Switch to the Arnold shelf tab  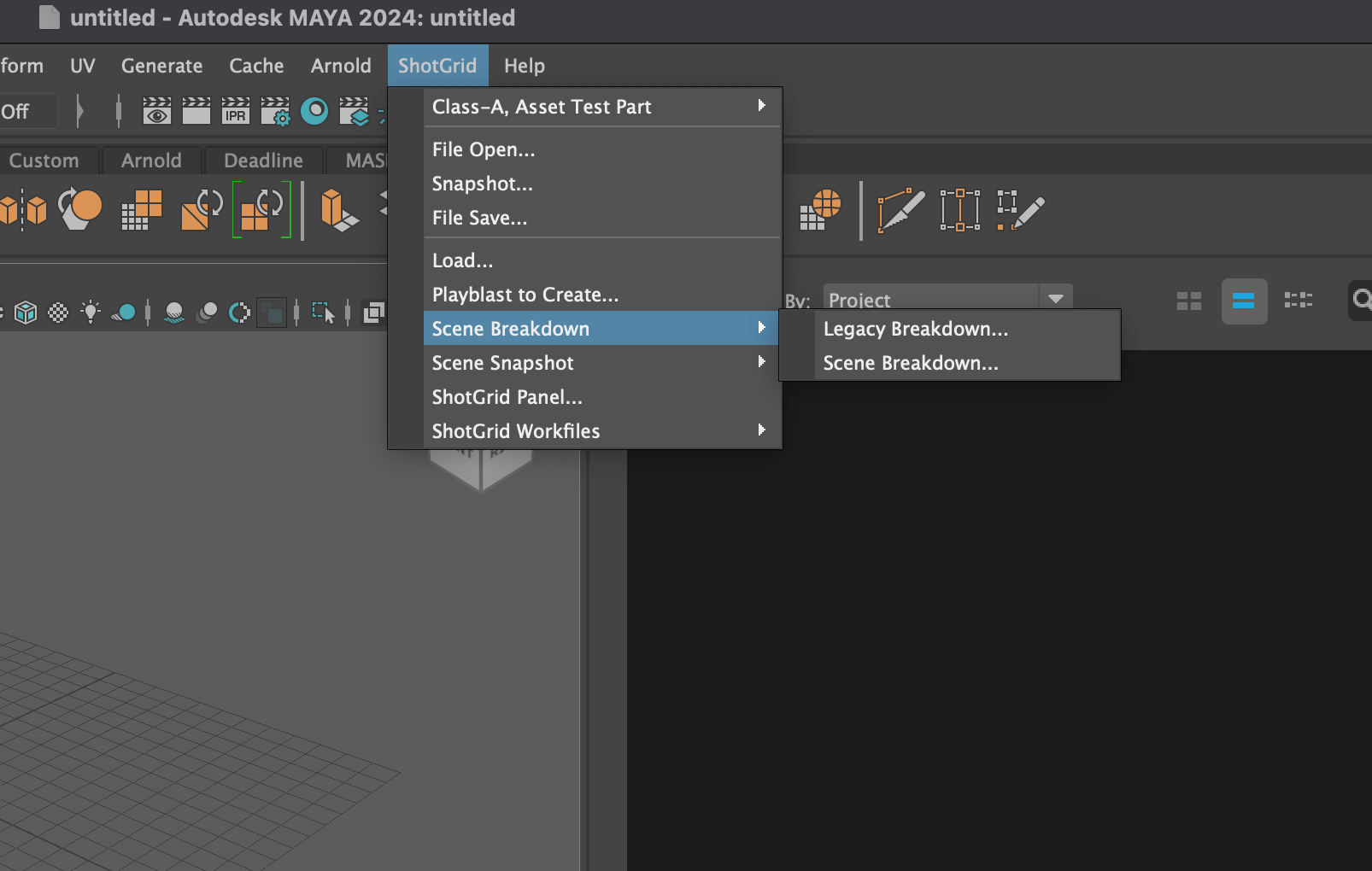coord(151,161)
